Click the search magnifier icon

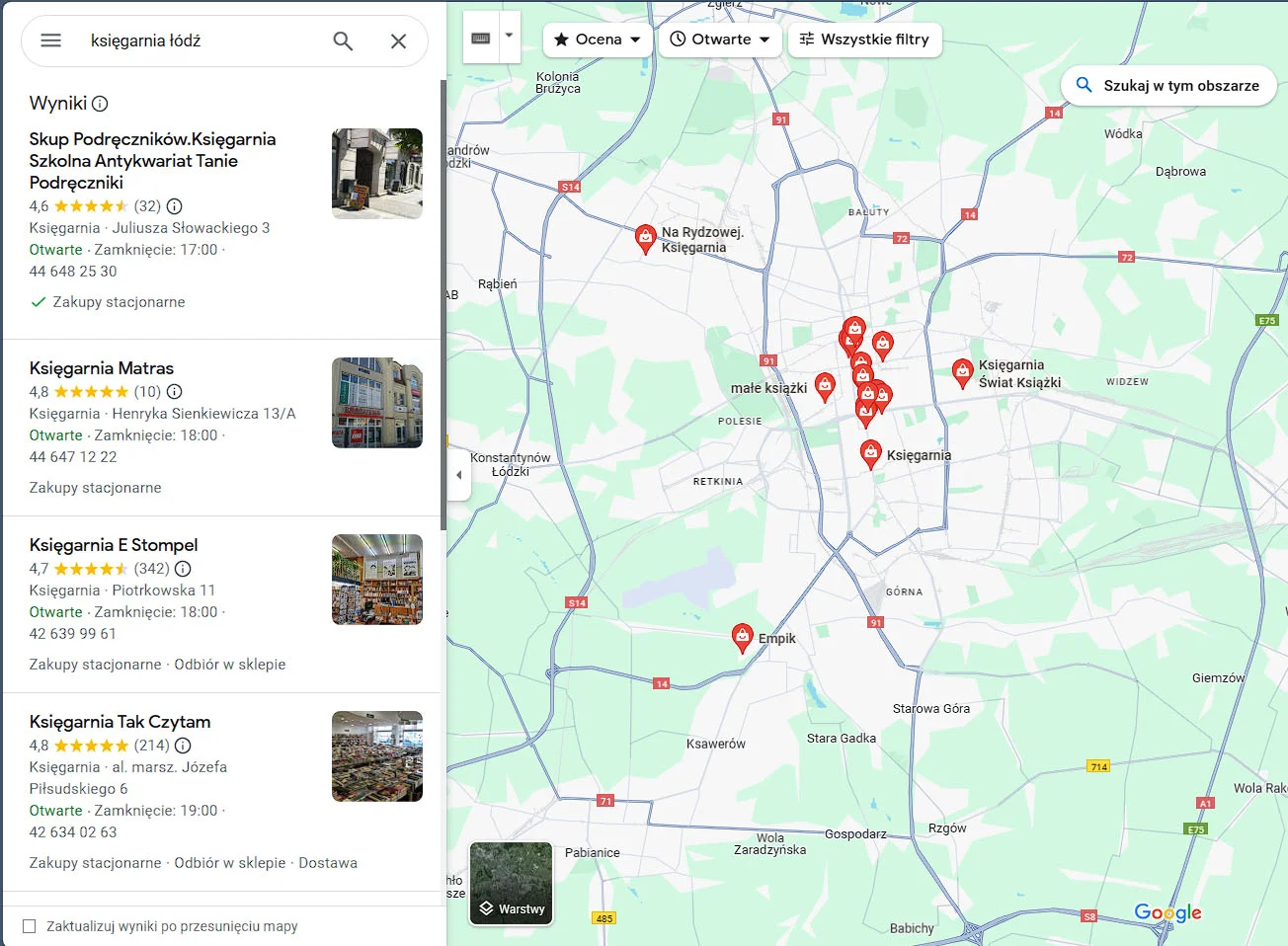[x=343, y=40]
